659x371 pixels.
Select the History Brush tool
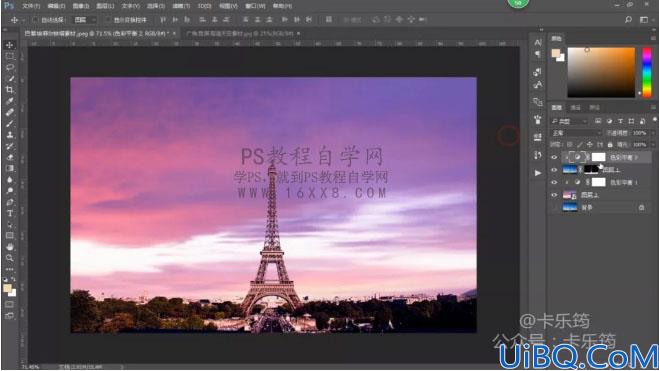[10, 146]
